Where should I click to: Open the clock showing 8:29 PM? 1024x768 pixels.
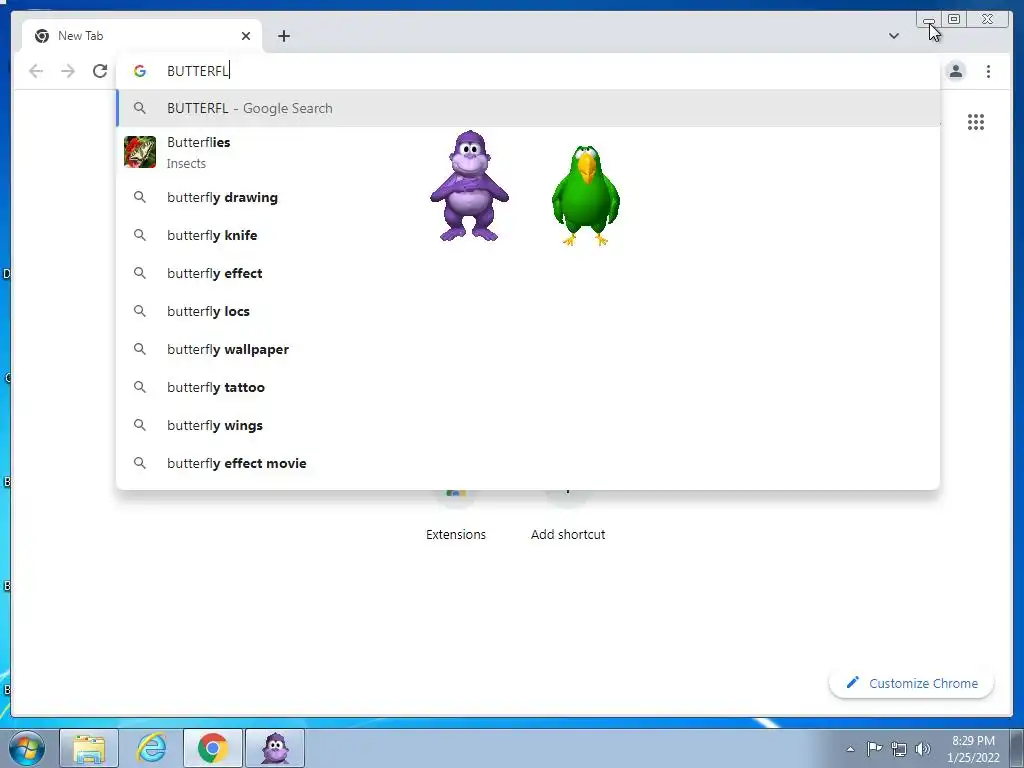tap(973, 749)
